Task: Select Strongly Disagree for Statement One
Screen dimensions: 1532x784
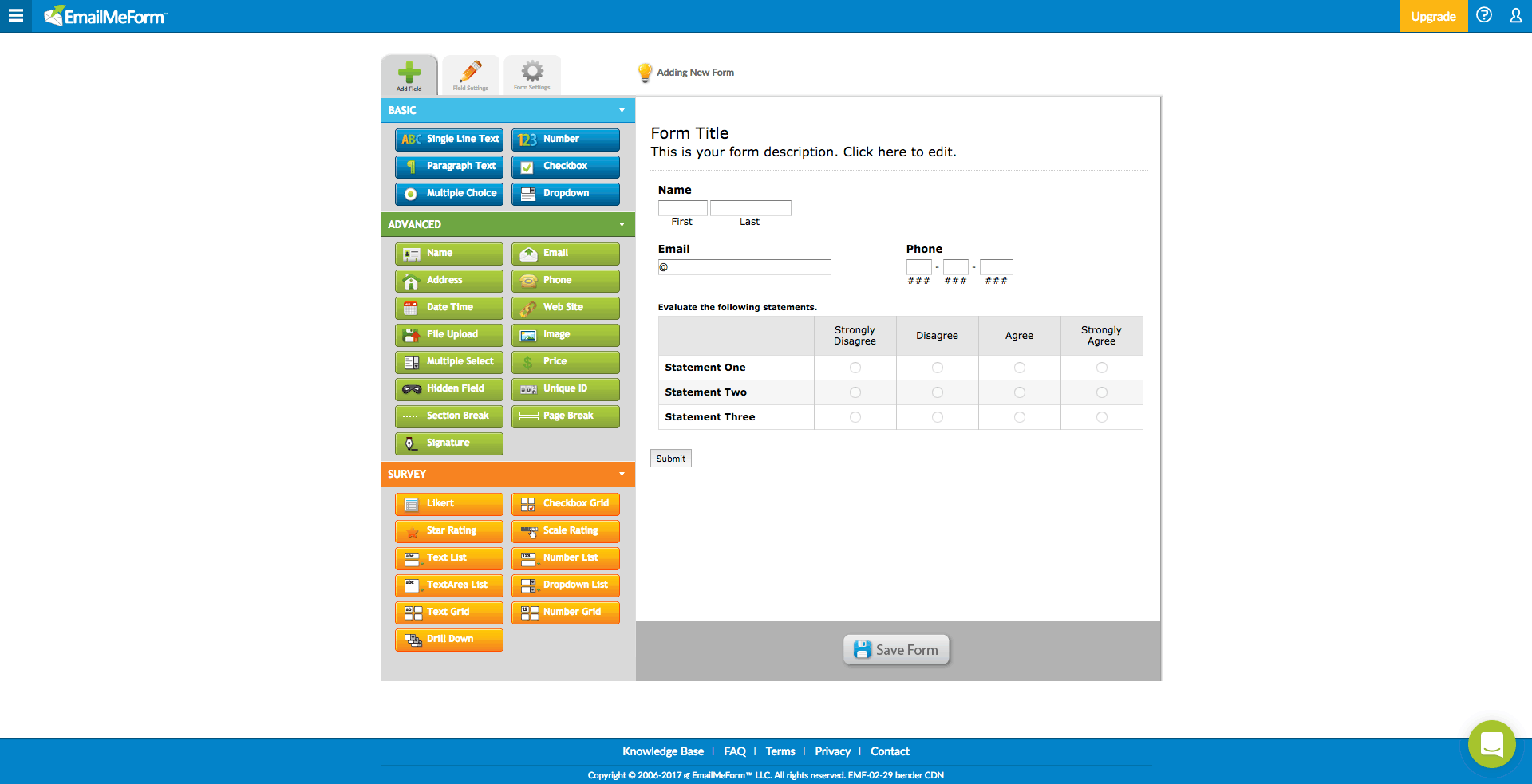Action: pos(855,368)
